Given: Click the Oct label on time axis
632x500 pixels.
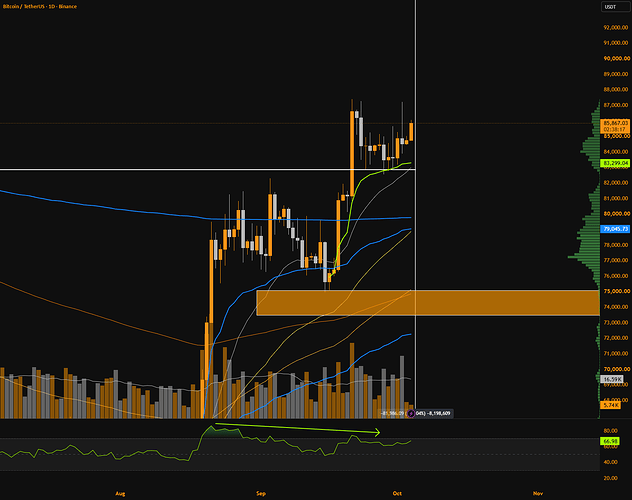Looking at the screenshot, I should click(x=397, y=494).
